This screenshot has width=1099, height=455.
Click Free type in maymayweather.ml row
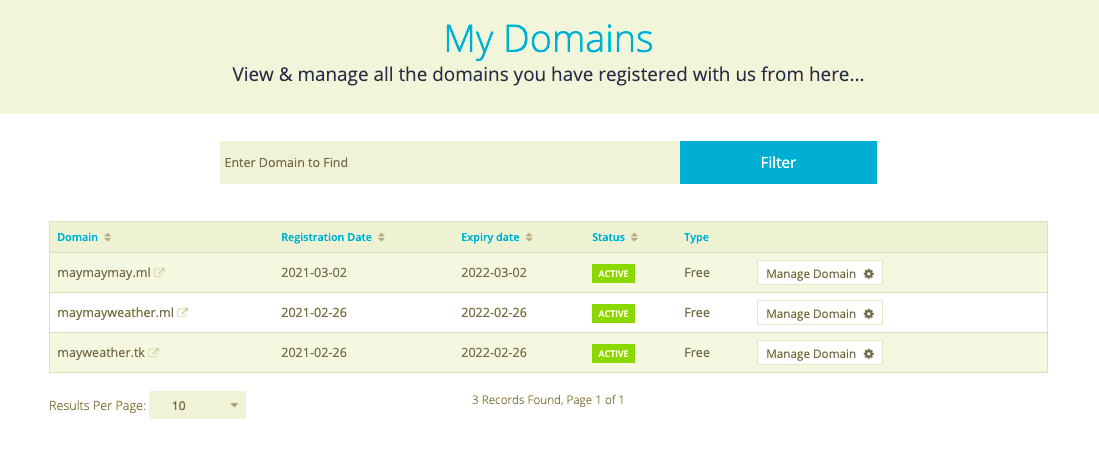pyautogui.click(x=697, y=313)
